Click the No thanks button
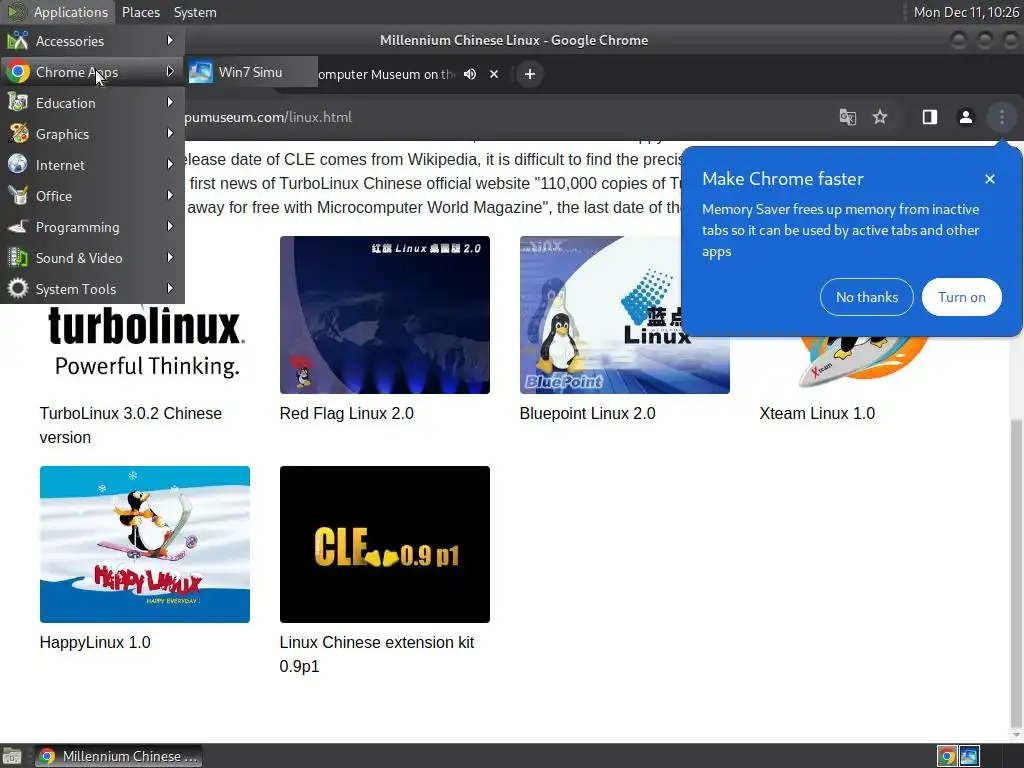Viewport: 1024px width, 768px height. pos(867,297)
